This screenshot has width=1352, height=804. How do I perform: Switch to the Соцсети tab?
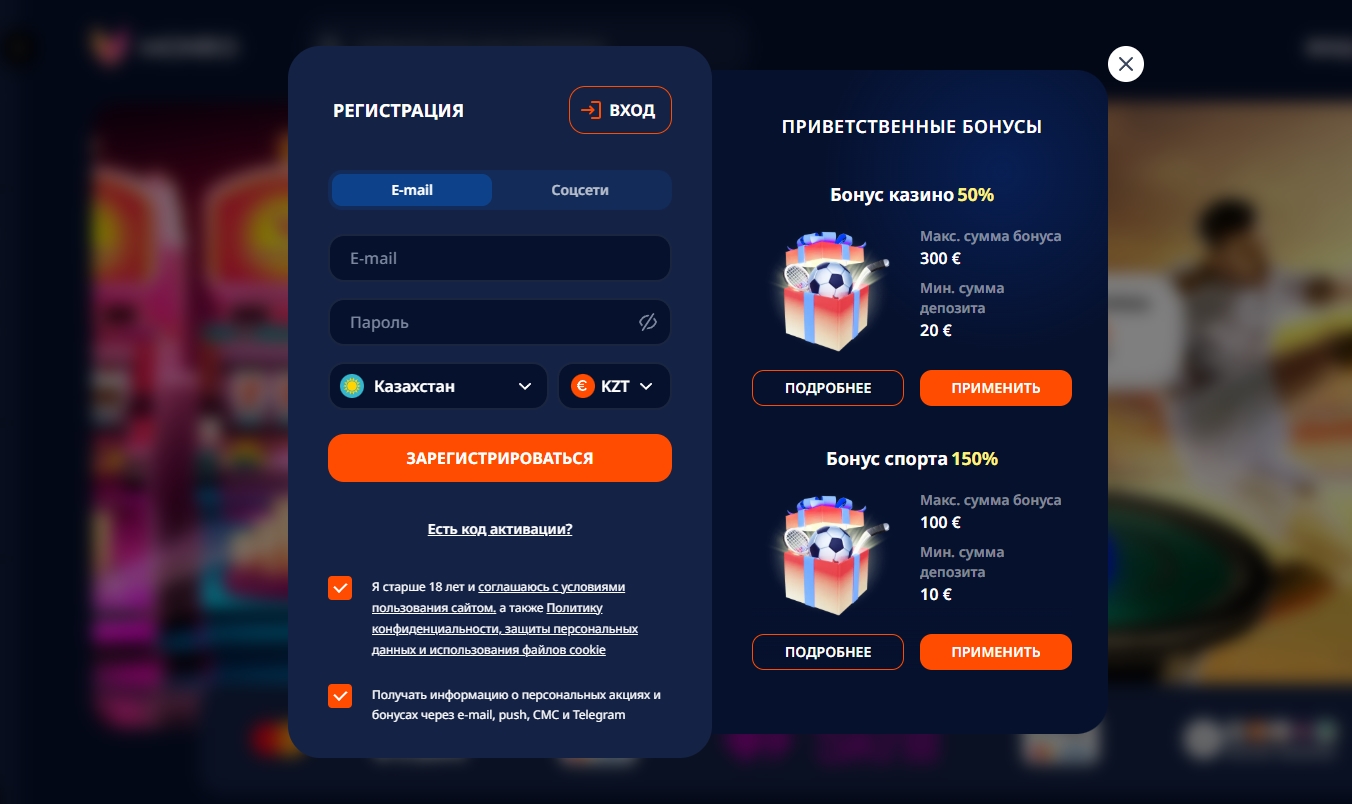(580, 190)
